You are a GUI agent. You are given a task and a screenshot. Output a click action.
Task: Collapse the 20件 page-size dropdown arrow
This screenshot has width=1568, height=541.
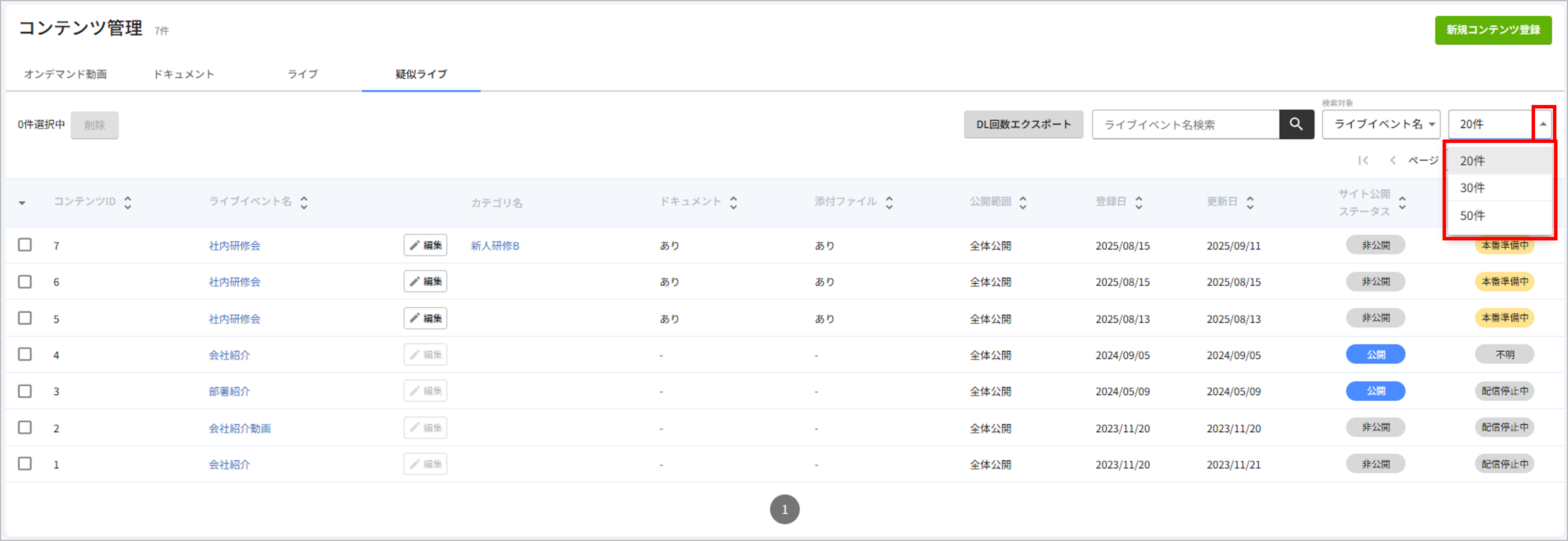click(1543, 124)
